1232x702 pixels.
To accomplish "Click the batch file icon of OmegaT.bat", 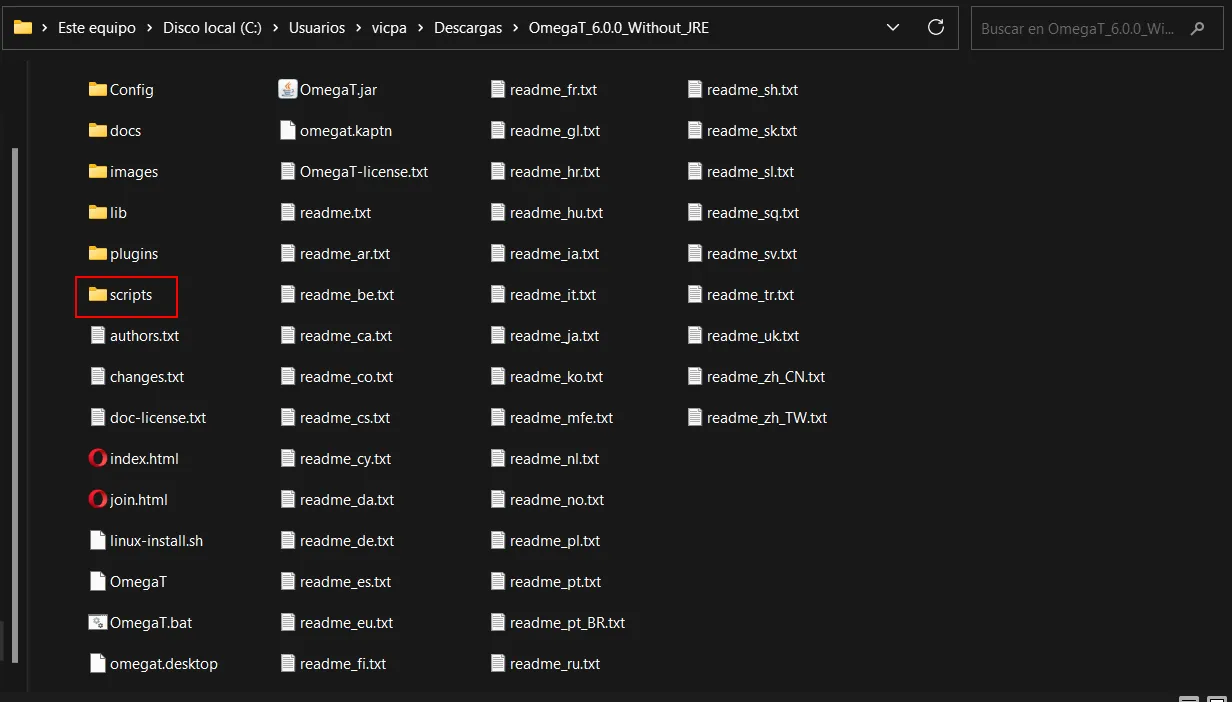I will pyautogui.click(x=97, y=622).
